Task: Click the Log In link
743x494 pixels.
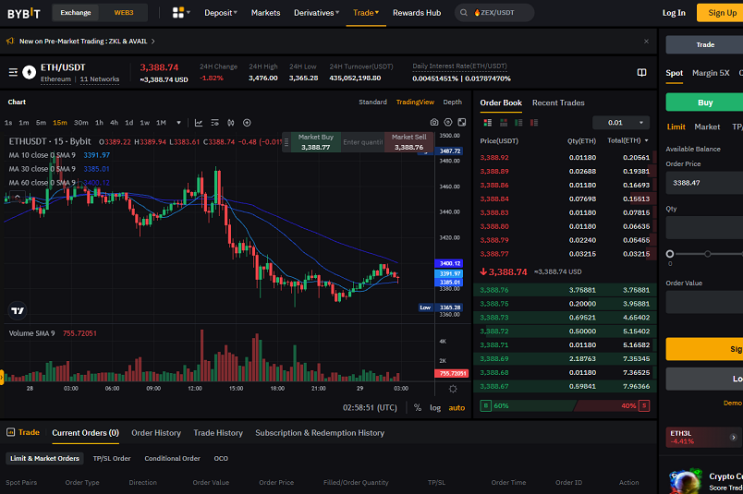Action: pyautogui.click(x=673, y=13)
